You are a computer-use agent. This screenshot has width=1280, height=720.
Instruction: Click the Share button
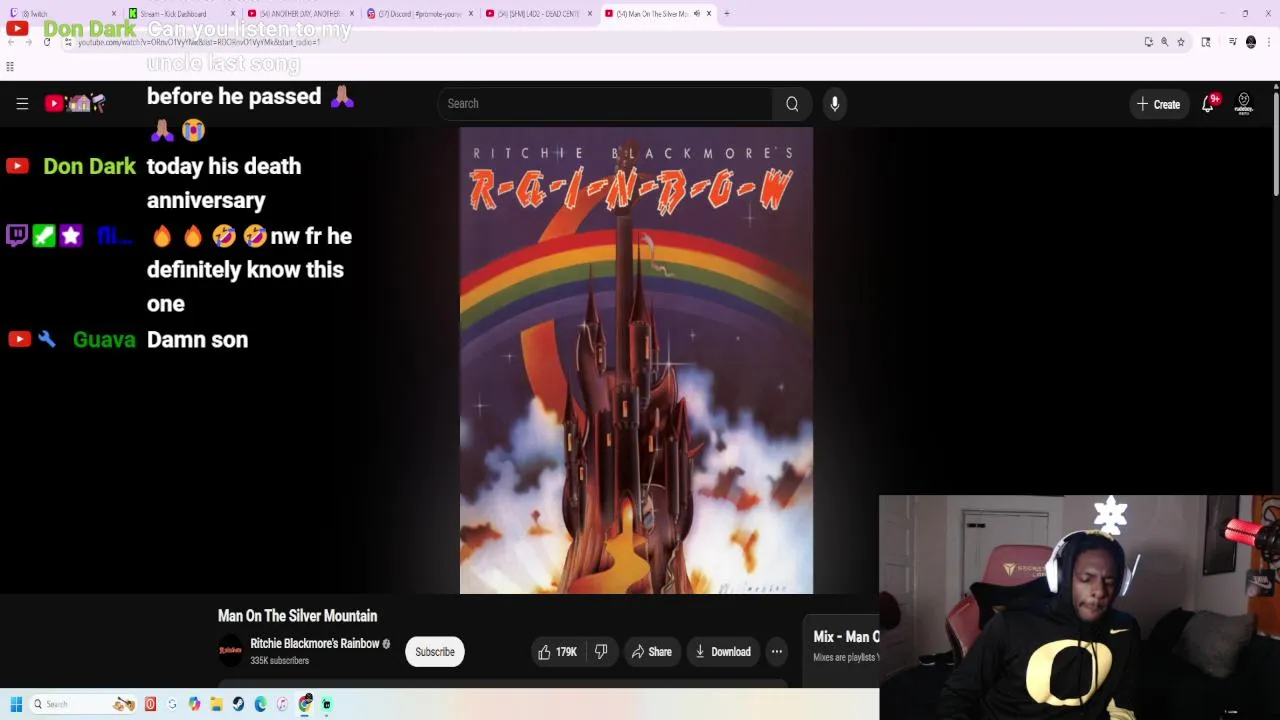pyautogui.click(x=651, y=652)
